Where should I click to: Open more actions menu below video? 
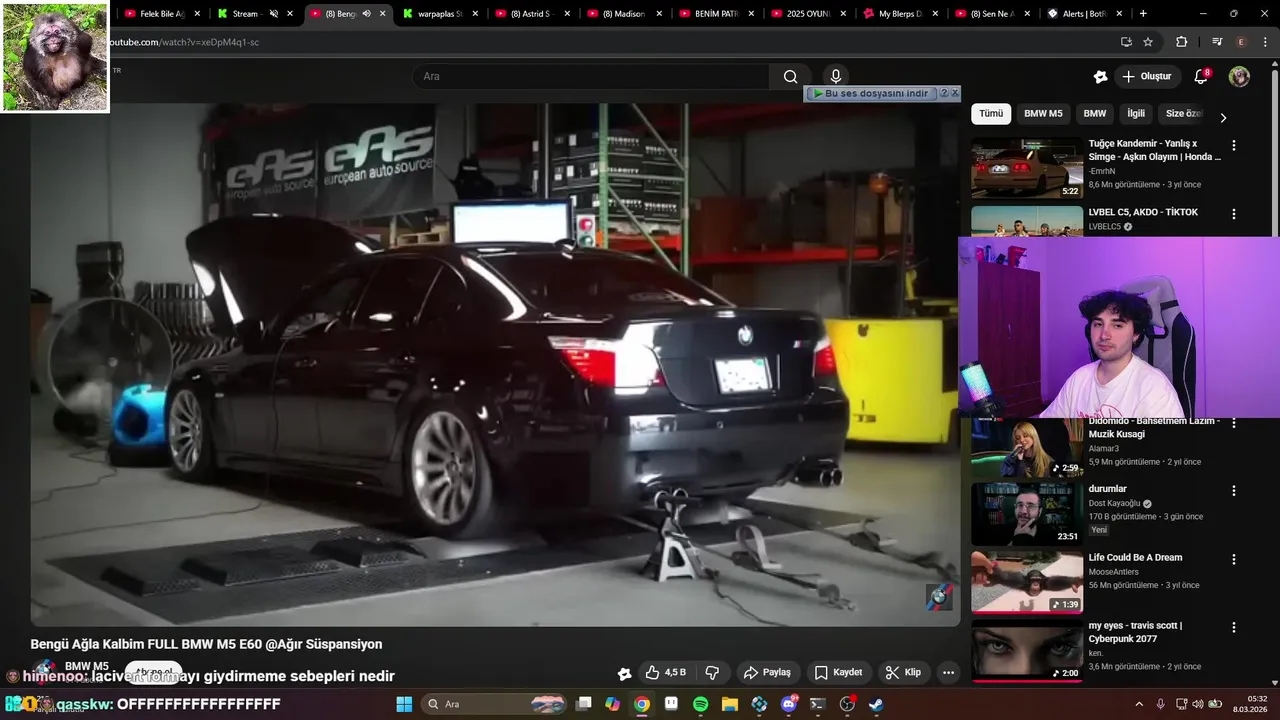coord(948,672)
